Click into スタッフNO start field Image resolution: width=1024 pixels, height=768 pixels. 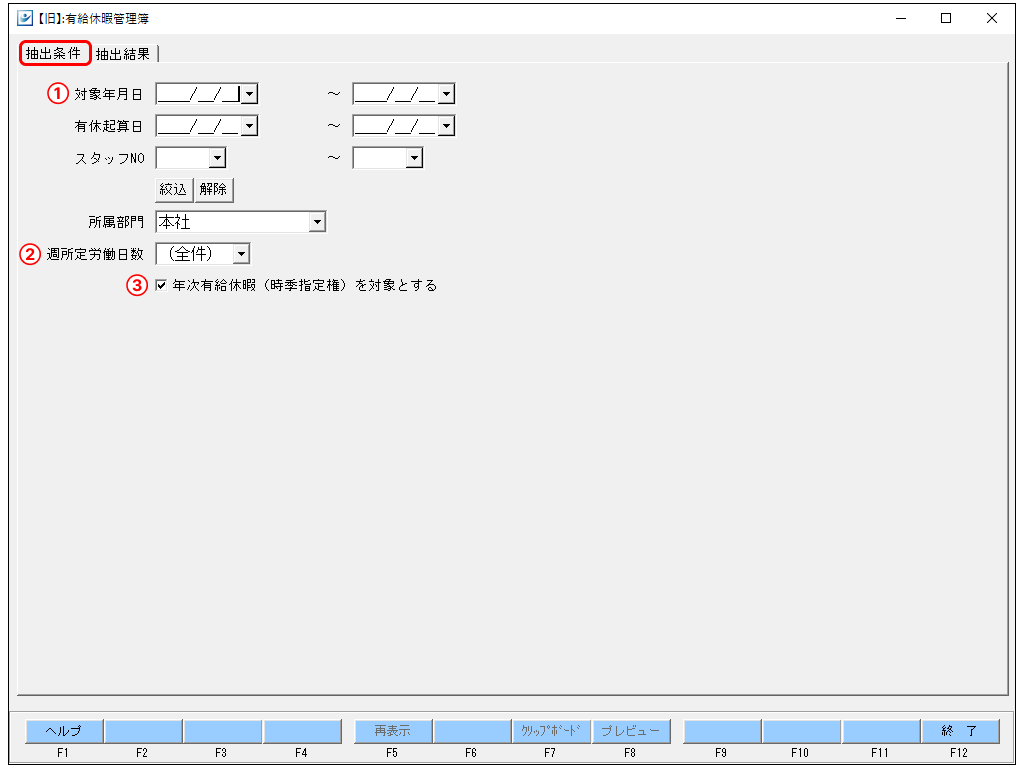(183, 157)
